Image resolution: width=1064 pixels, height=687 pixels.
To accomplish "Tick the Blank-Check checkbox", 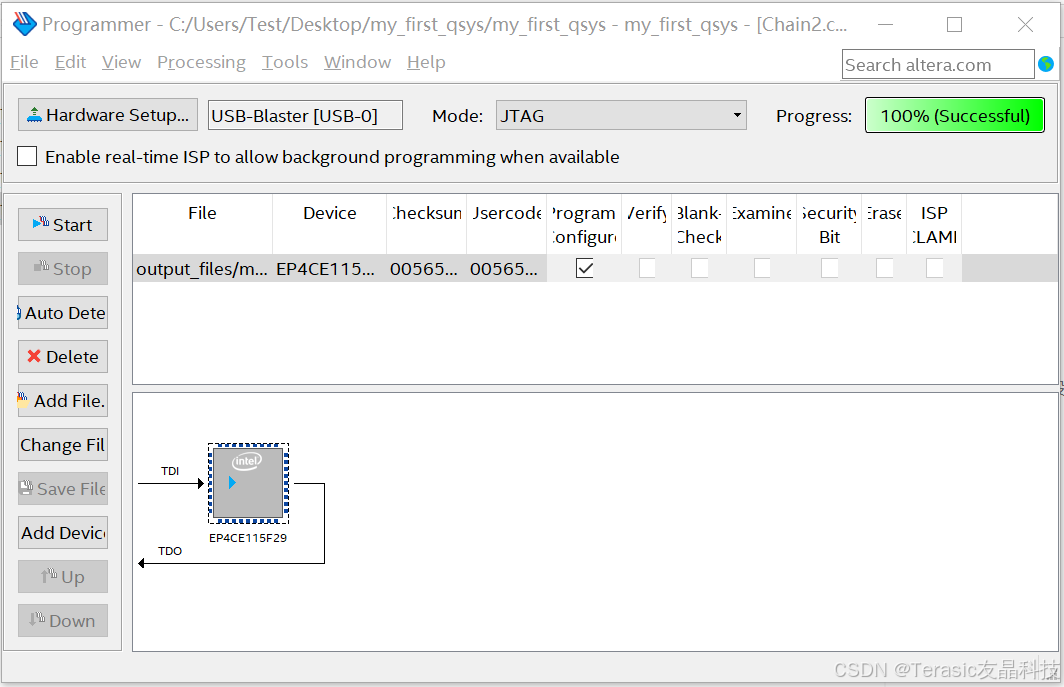I will click(700, 268).
